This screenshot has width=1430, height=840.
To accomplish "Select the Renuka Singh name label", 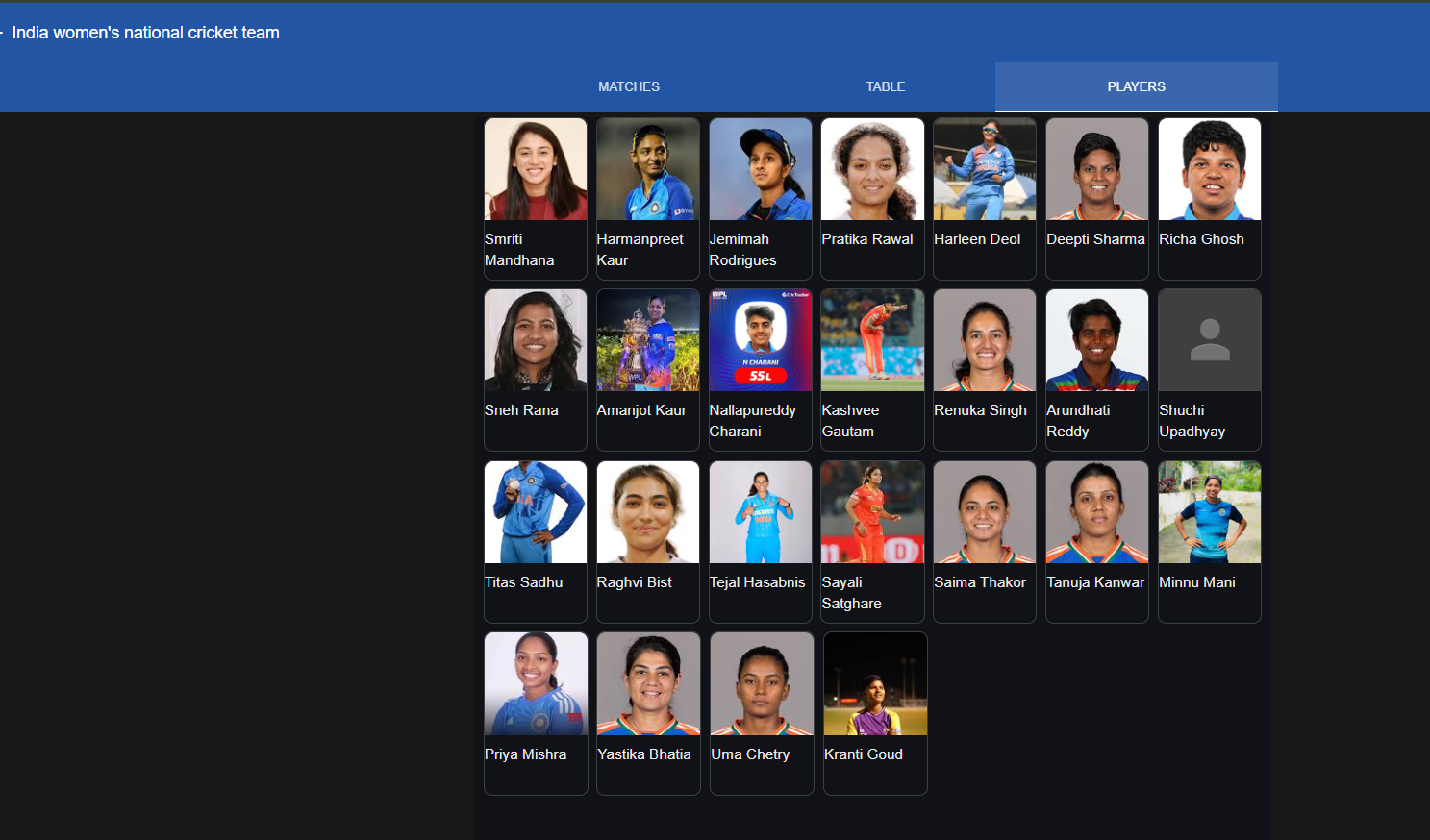I will (x=980, y=410).
